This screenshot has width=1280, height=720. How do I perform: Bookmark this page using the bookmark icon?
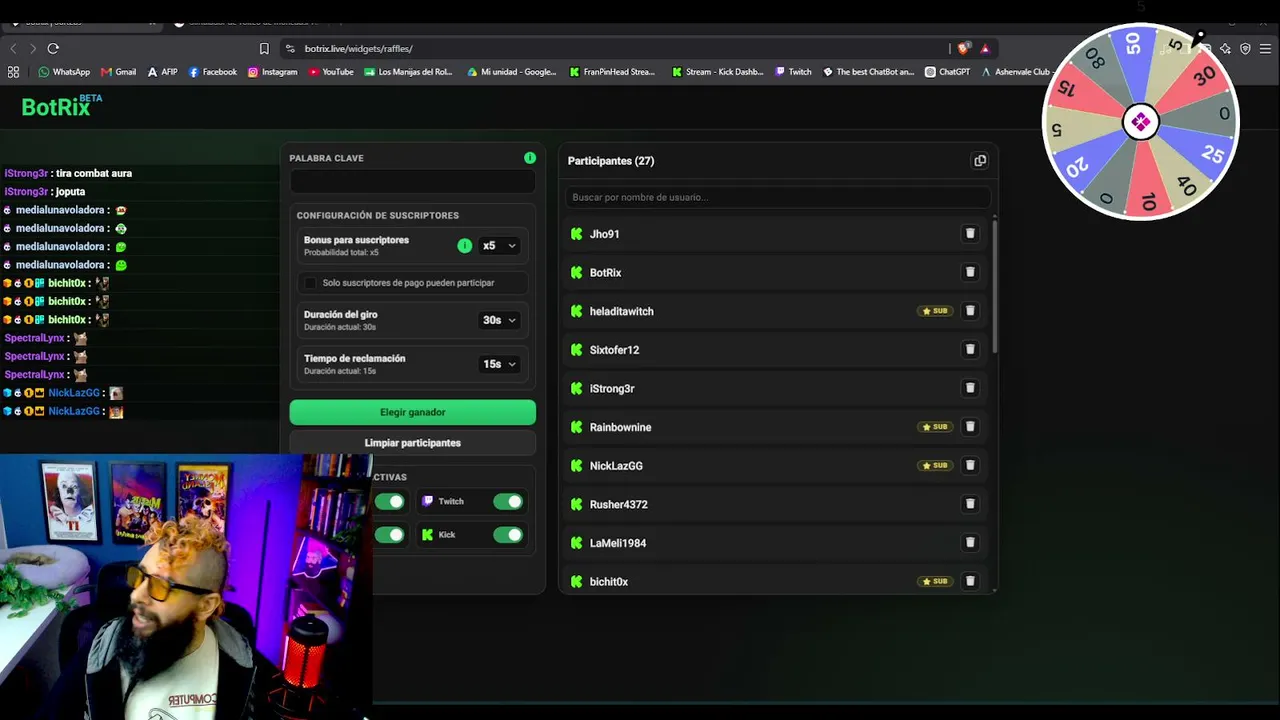coord(264,48)
